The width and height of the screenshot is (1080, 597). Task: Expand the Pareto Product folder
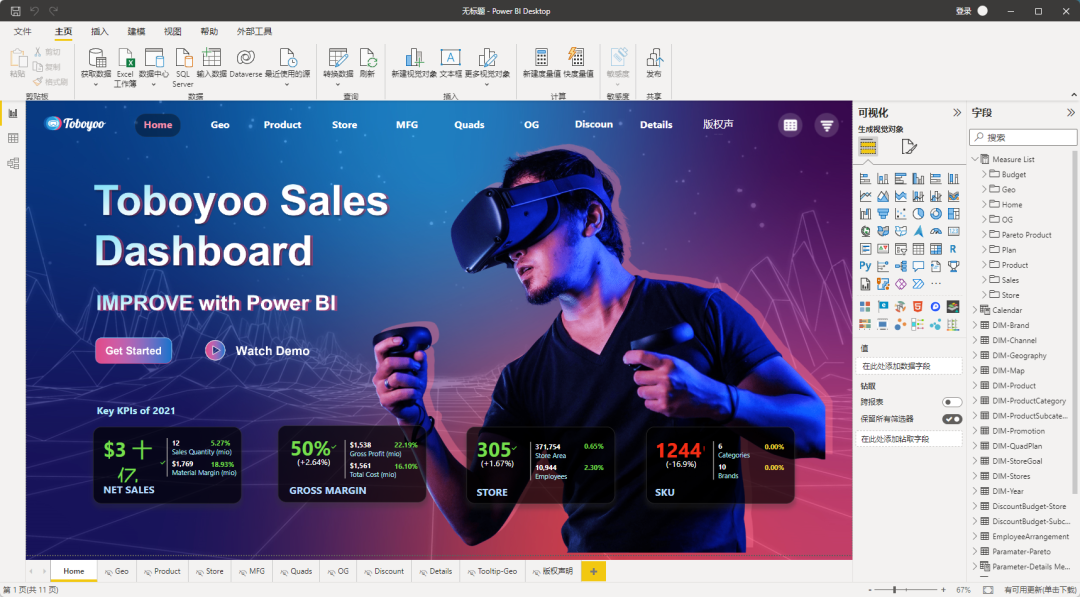tap(984, 235)
